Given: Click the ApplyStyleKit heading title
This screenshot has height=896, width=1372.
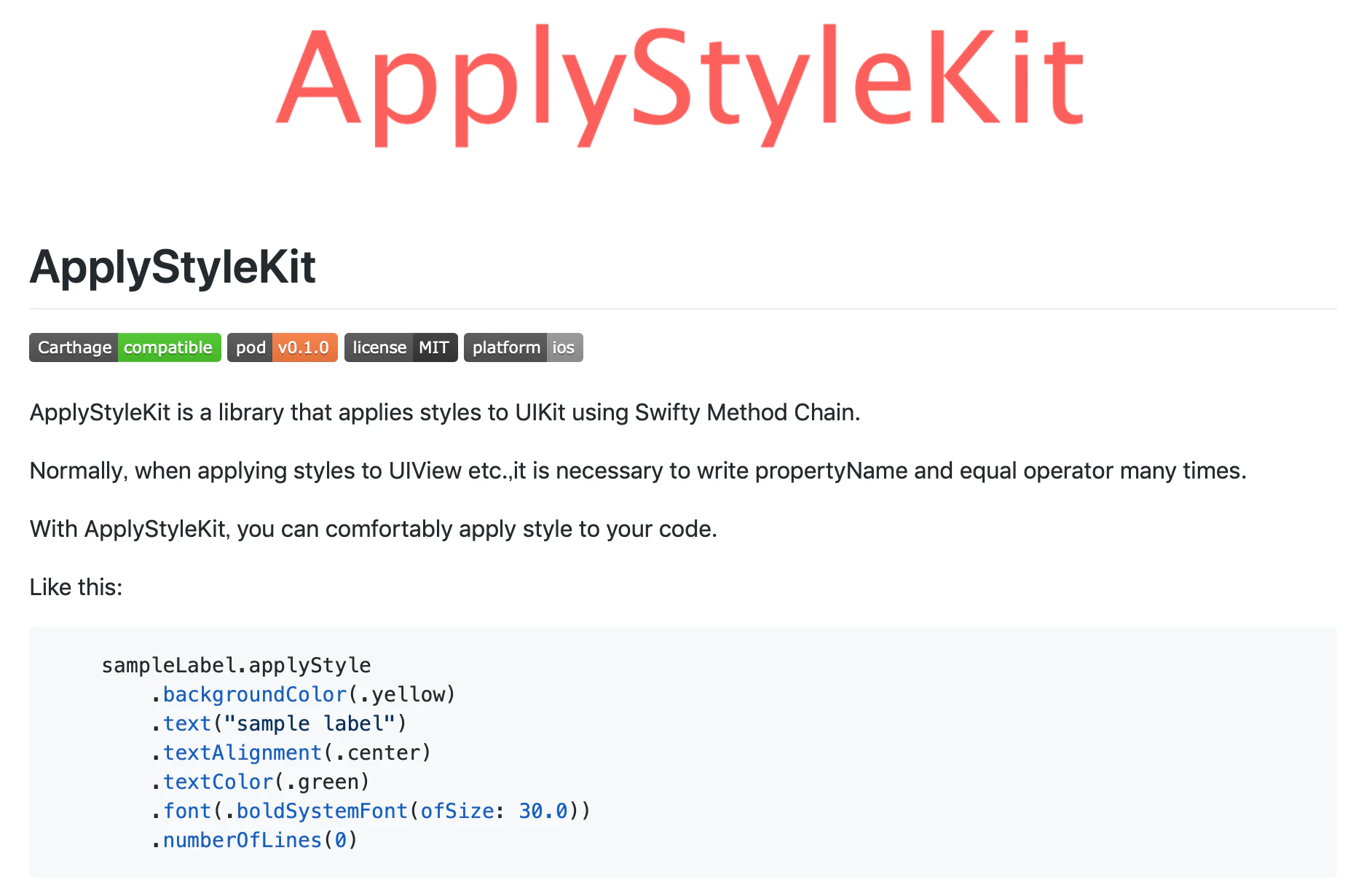Looking at the screenshot, I should (173, 267).
